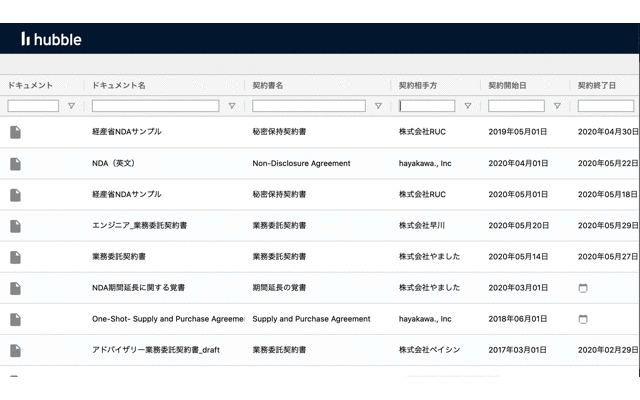Open filter menu for ドキュメント名 column
The width and height of the screenshot is (640, 400).
click(232, 106)
